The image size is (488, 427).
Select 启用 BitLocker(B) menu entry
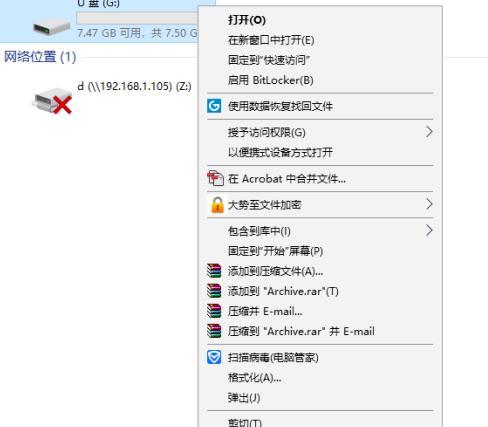(270, 80)
